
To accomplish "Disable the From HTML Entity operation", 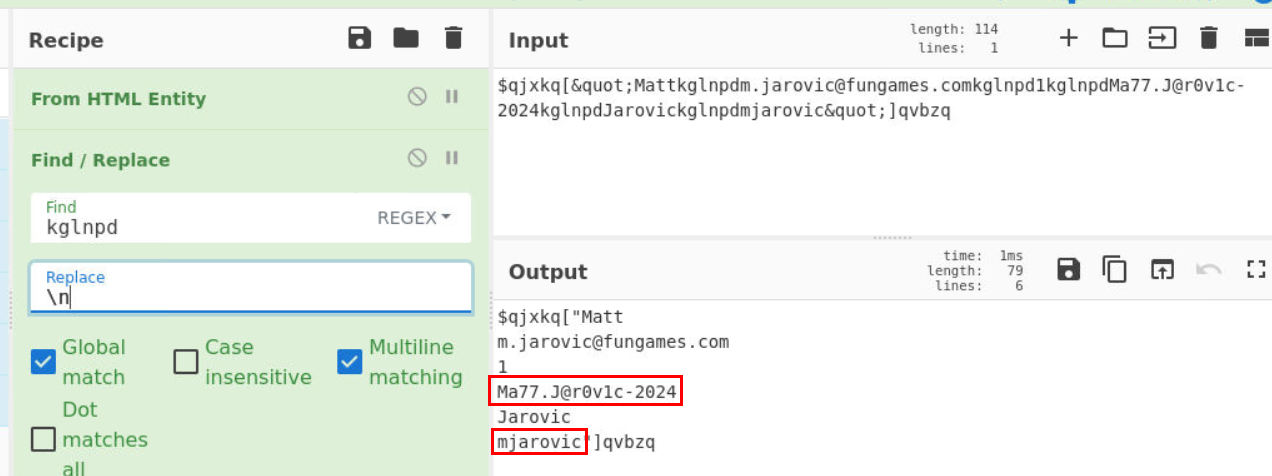I will [417, 97].
